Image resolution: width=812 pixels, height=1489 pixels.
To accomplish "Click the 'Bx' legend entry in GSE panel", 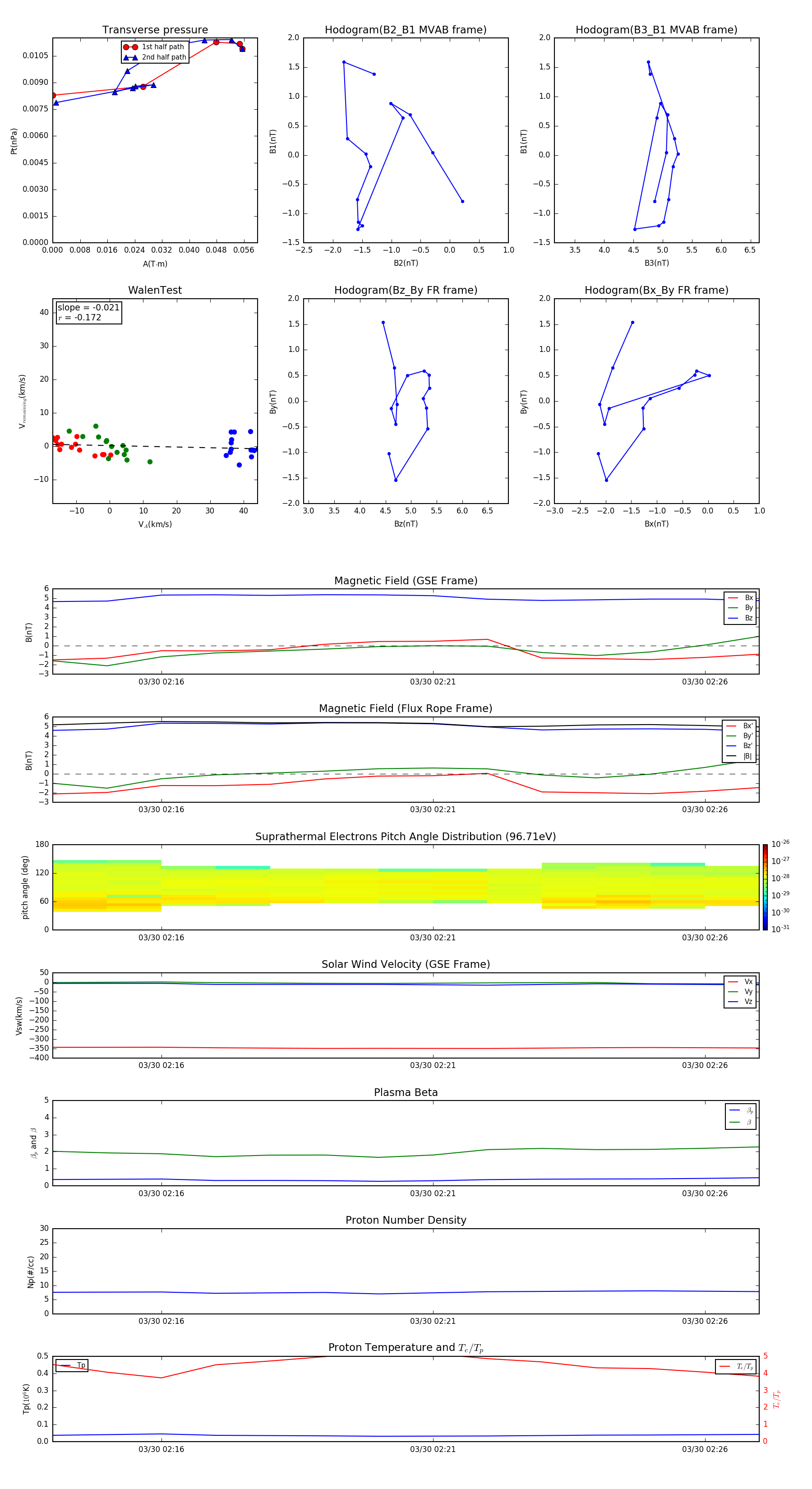I will point(741,598).
